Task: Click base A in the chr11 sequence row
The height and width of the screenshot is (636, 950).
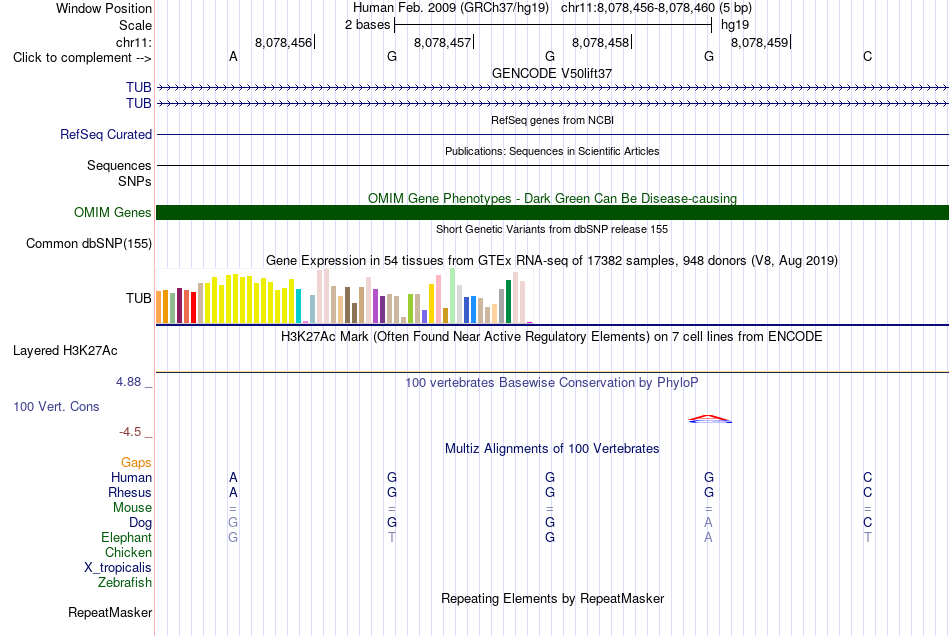Action: tap(233, 56)
